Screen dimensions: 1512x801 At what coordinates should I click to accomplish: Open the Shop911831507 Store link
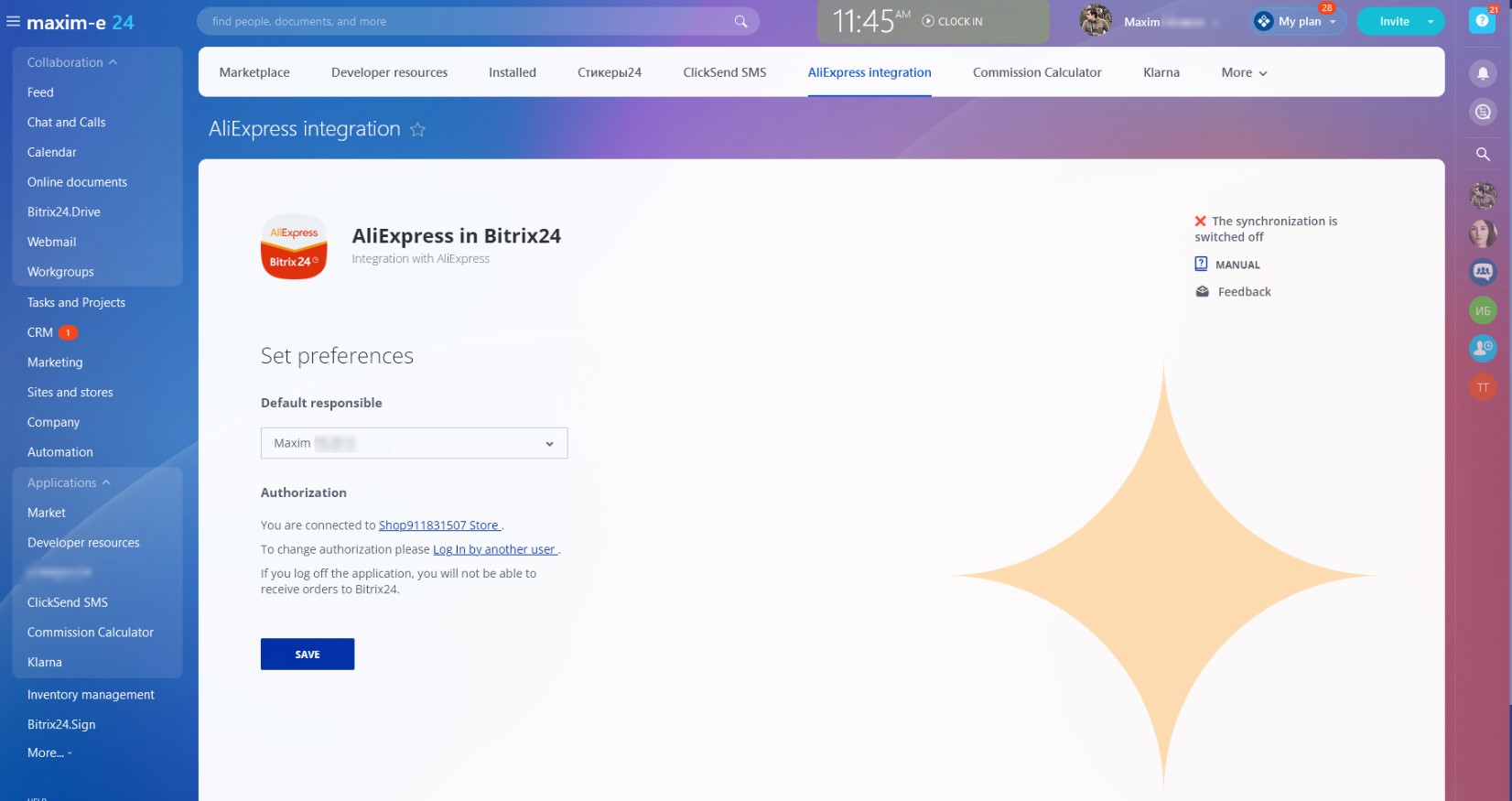click(438, 525)
